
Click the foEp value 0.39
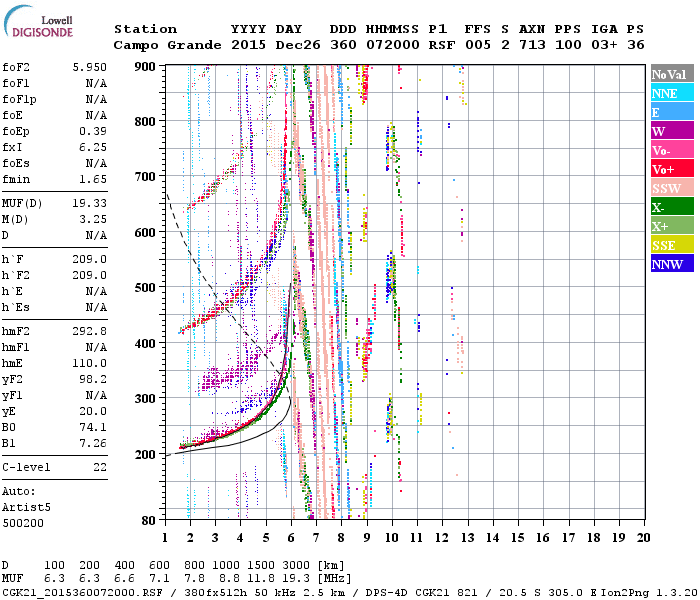[x=93, y=131]
